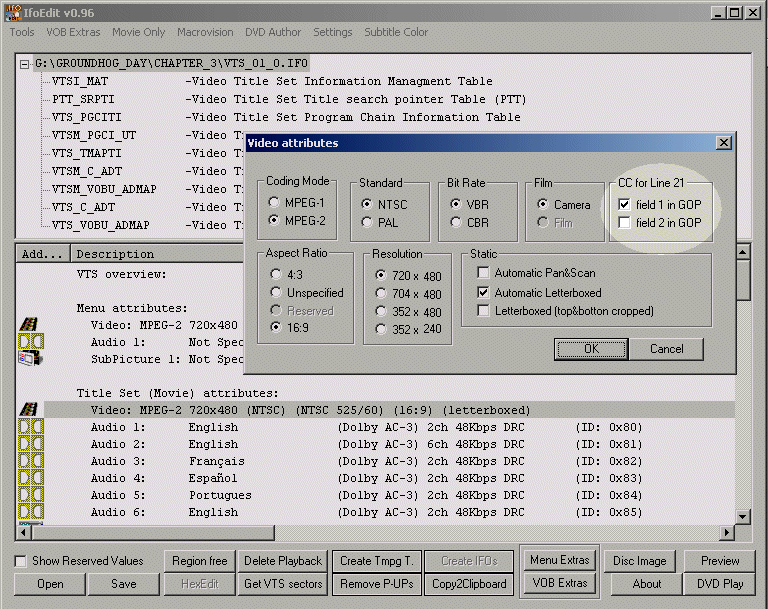The height and width of the screenshot is (609, 768).
Task: Select the Camera option in Film group
Action: coord(564,204)
